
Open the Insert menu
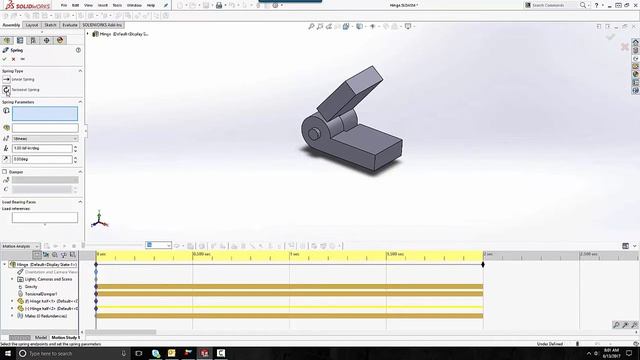(x=102, y=5)
